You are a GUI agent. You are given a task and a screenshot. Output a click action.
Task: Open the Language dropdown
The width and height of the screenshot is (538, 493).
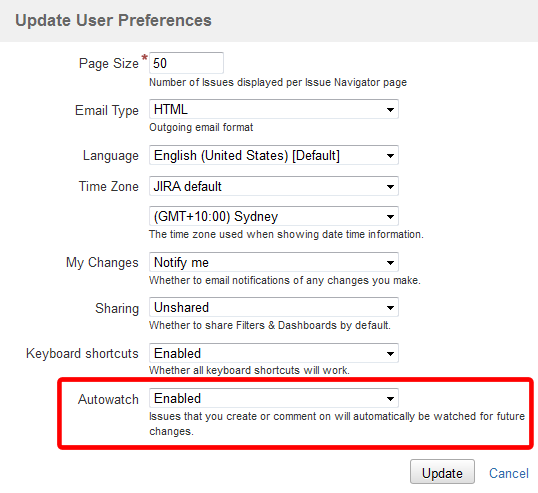click(x=274, y=155)
